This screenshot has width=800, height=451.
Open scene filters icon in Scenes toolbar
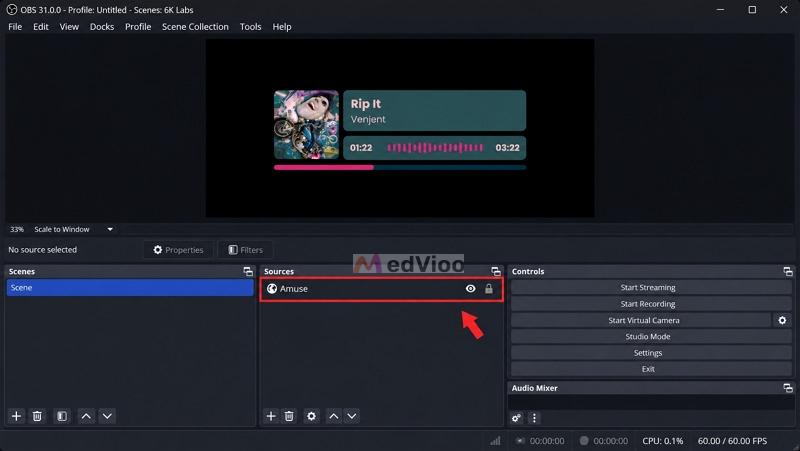[62, 416]
